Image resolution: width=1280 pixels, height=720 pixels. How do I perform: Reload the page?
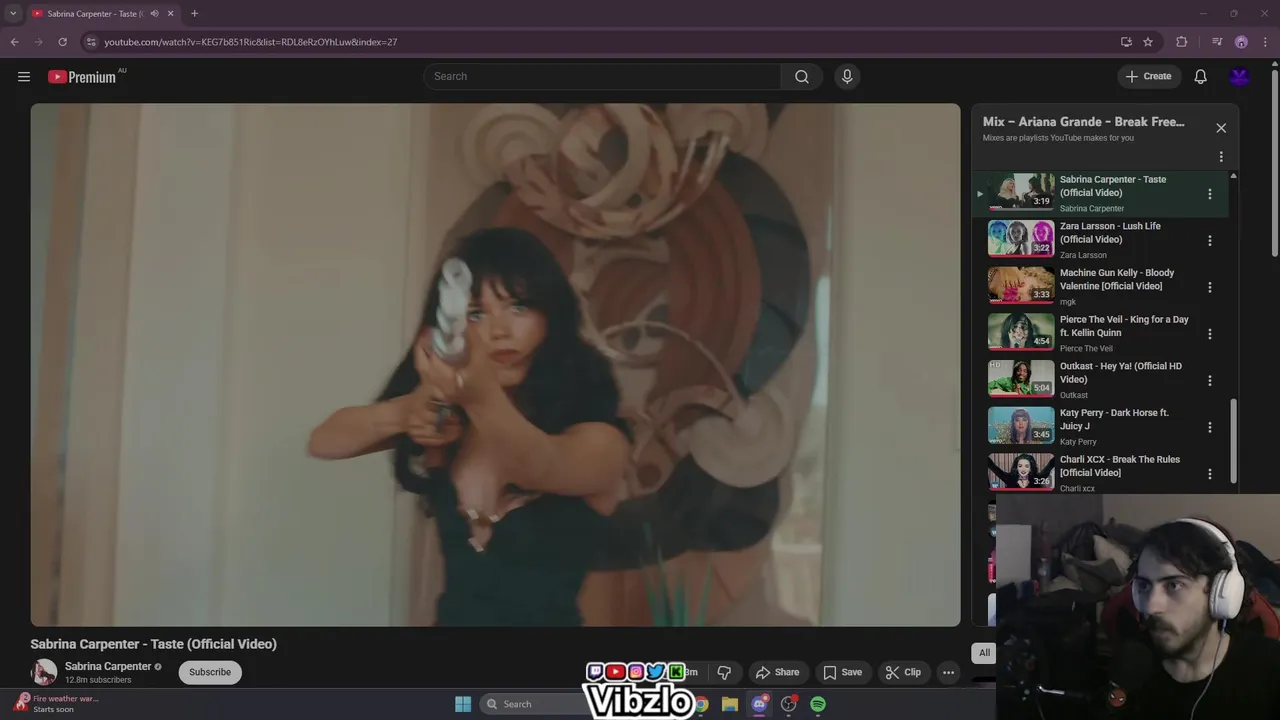point(62,42)
